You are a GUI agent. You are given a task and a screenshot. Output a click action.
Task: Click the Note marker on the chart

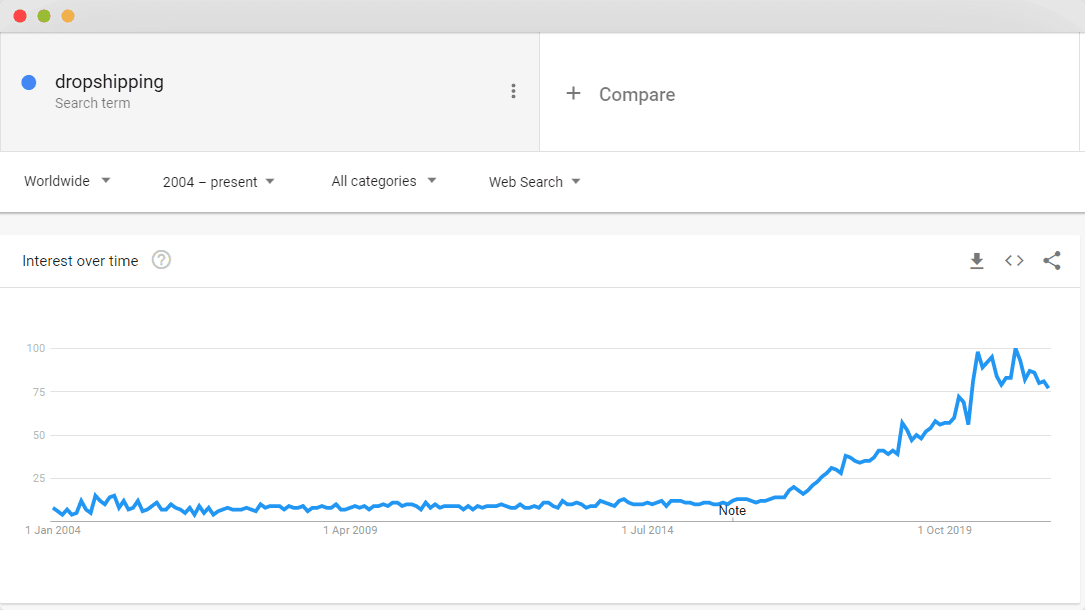pos(732,510)
